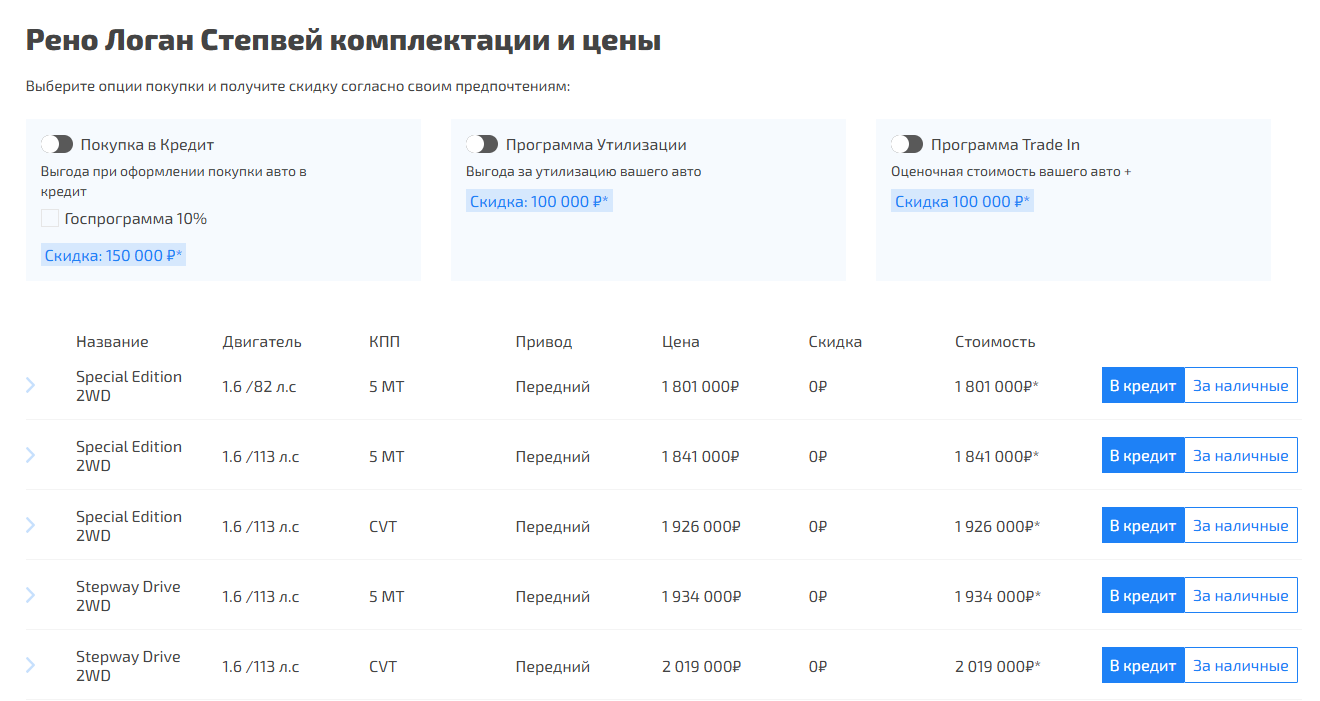Click the Название column header
1320x701 pixels.
(112, 342)
